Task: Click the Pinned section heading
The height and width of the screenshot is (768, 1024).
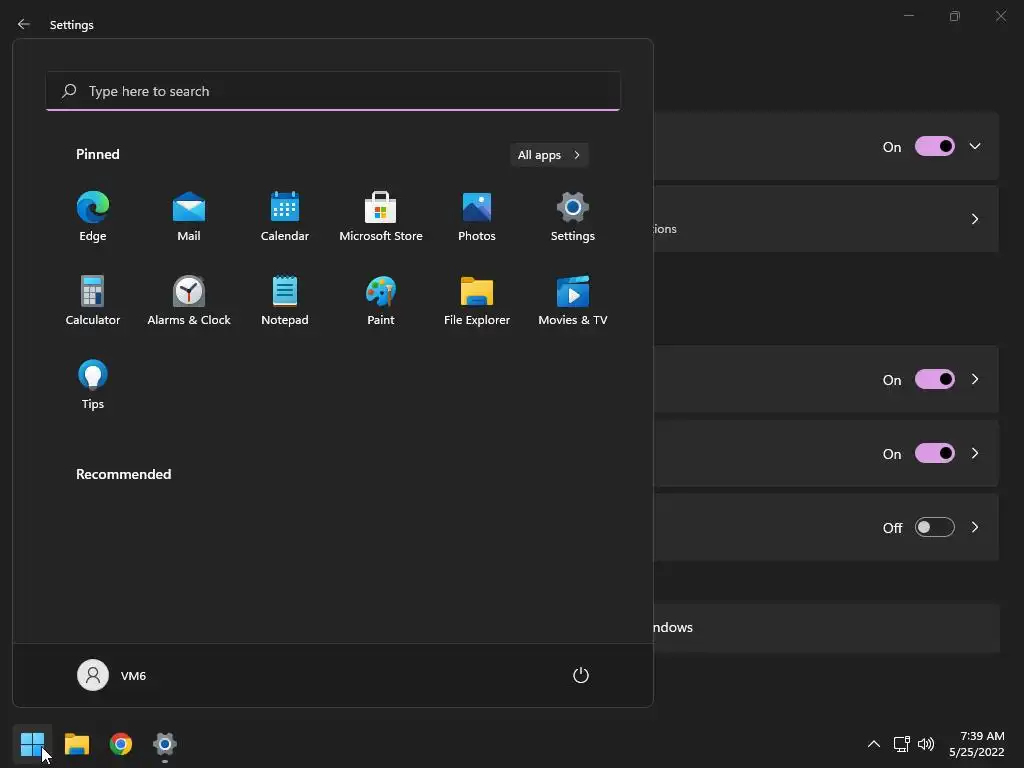Action: coord(98,154)
